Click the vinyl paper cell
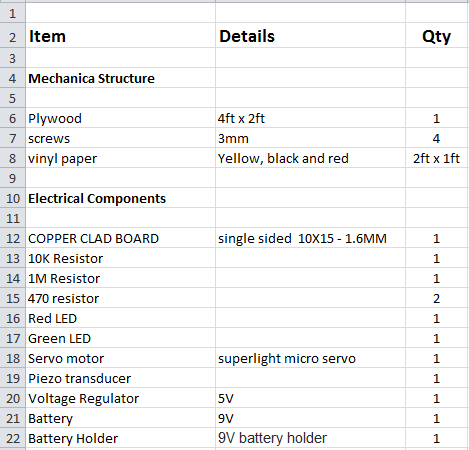Screen dimensions: 469x450 [x=120, y=158]
